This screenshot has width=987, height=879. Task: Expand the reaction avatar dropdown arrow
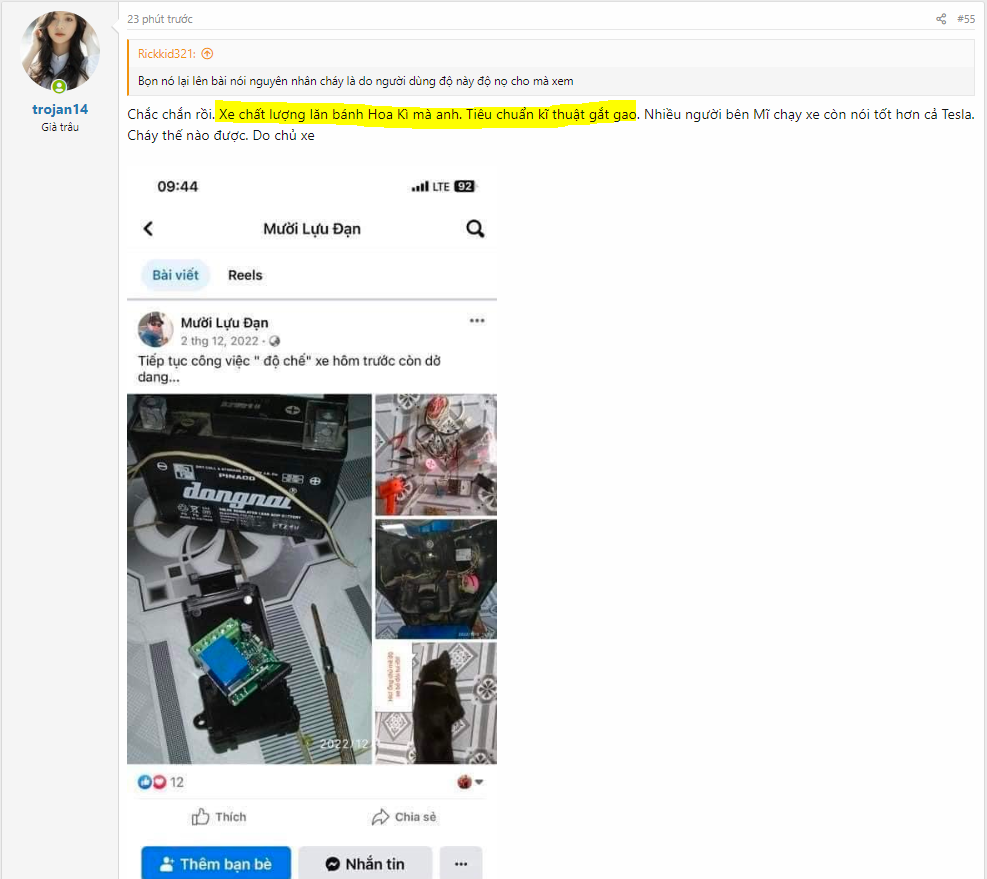pos(479,782)
